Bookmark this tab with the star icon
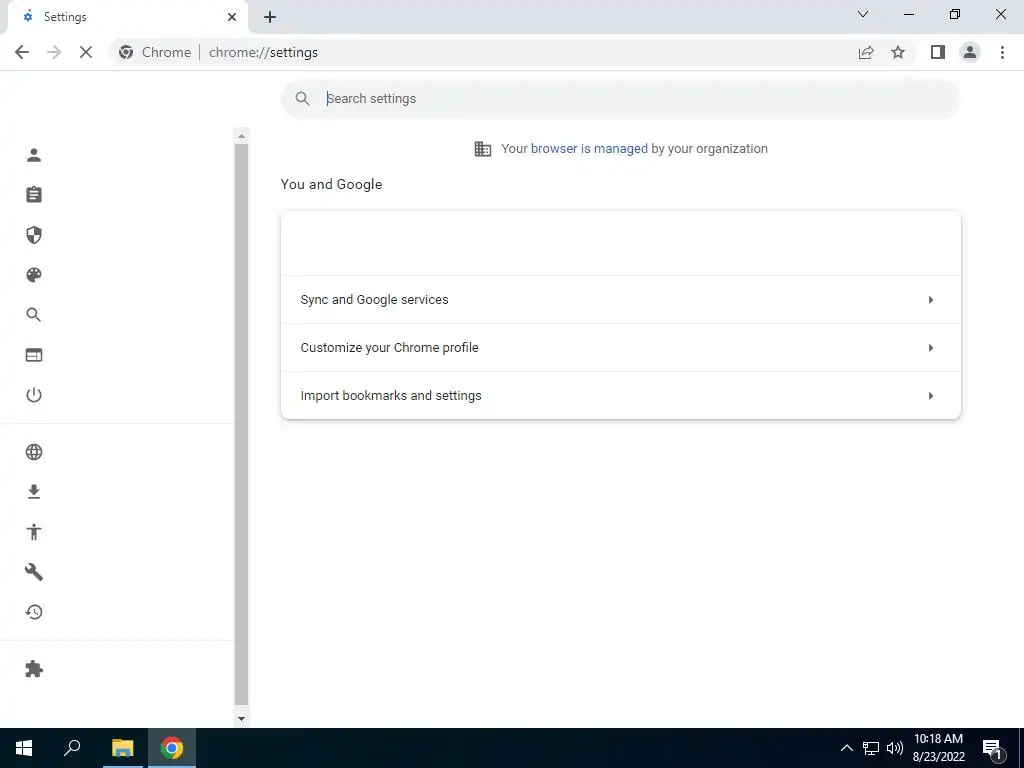The width and height of the screenshot is (1024, 768). 898,52
